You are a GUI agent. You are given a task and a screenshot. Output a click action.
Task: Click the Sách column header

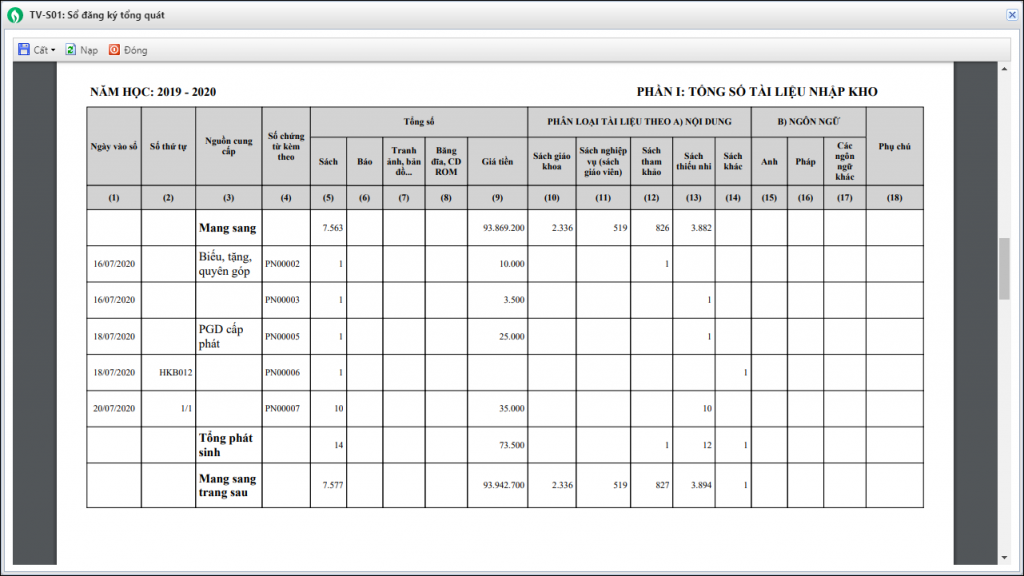coord(328,161)
